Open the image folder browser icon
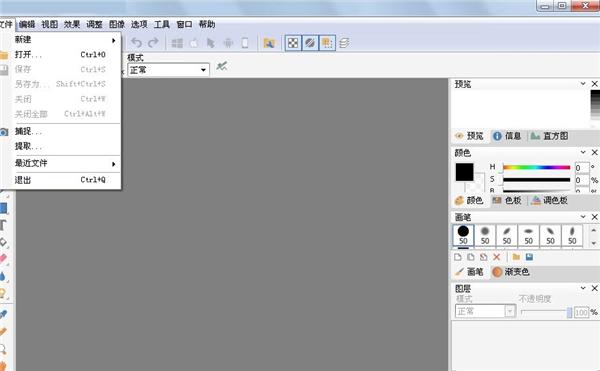Viewport: 600px width, 371px height. point(269,43)
